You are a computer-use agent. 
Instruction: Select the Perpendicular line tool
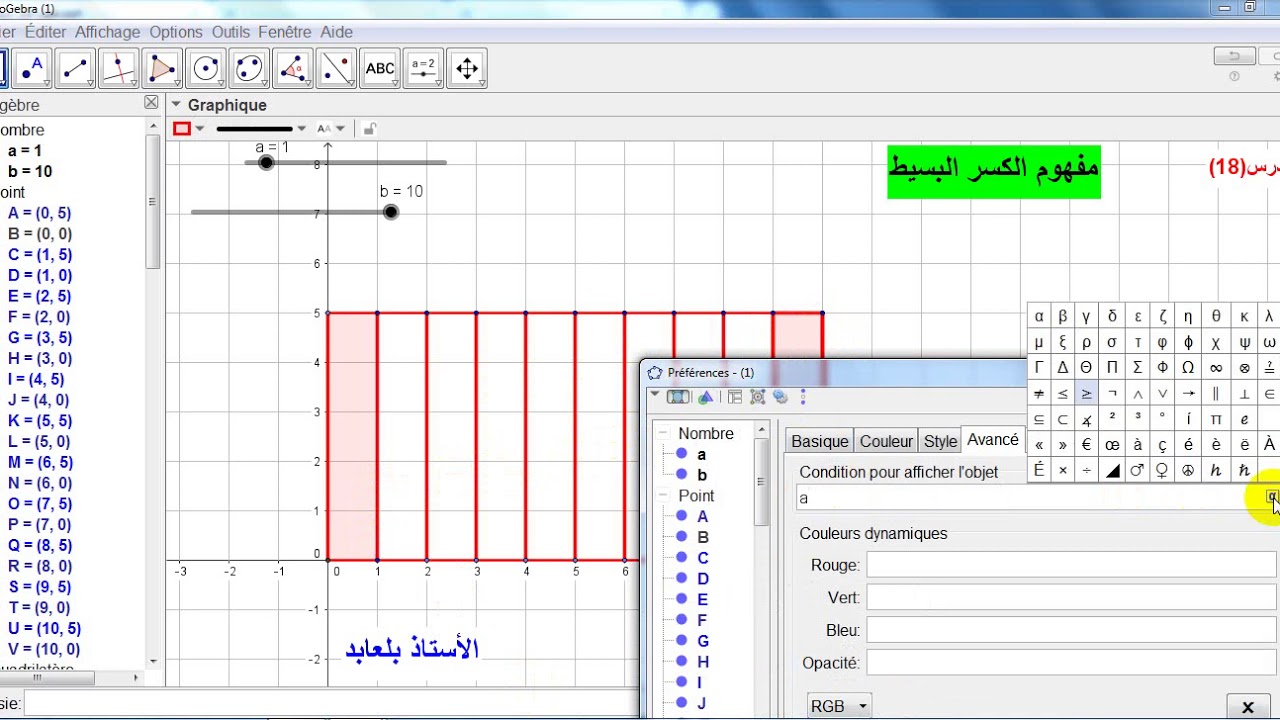(119, 68)
